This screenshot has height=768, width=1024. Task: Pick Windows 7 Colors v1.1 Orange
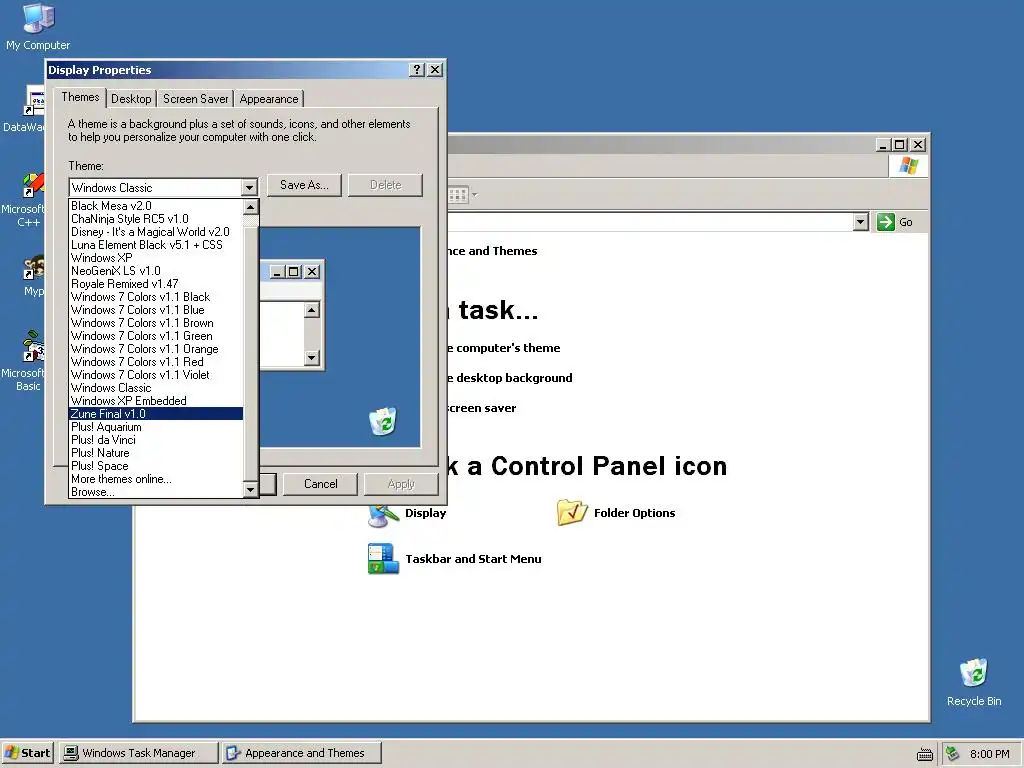tap(156, 349)
